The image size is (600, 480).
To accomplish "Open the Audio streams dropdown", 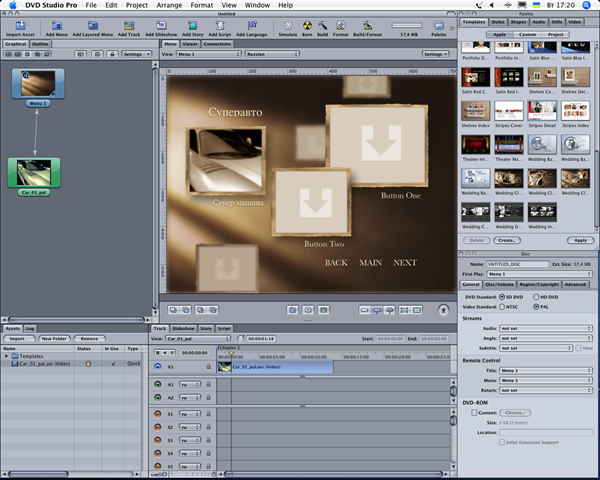I will (x=544, y=329).
